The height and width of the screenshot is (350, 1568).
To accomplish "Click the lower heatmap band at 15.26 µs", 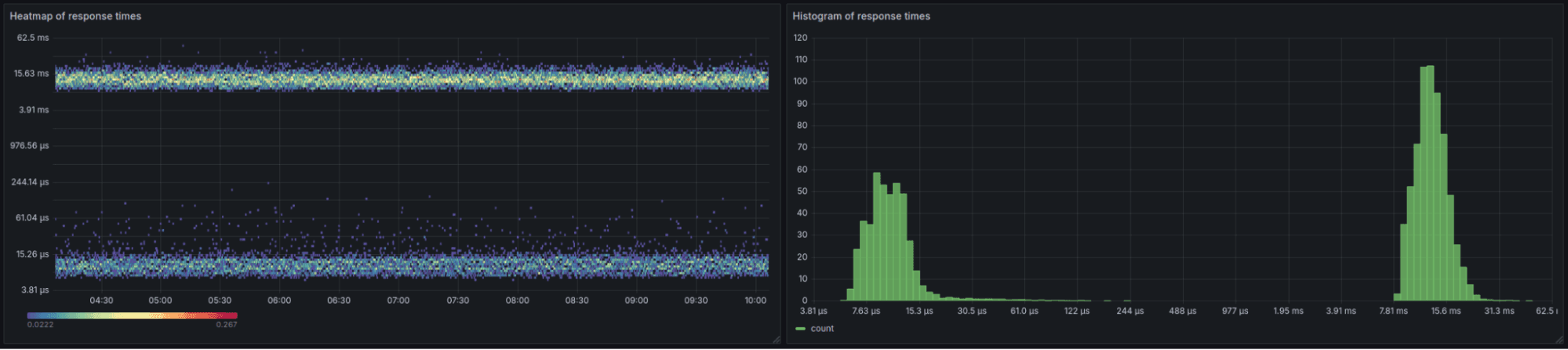I will point(412,264).
